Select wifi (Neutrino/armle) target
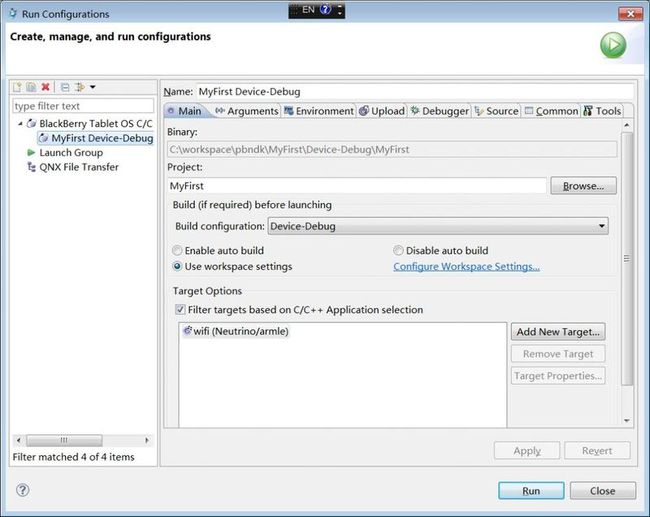 pos(236,331)
